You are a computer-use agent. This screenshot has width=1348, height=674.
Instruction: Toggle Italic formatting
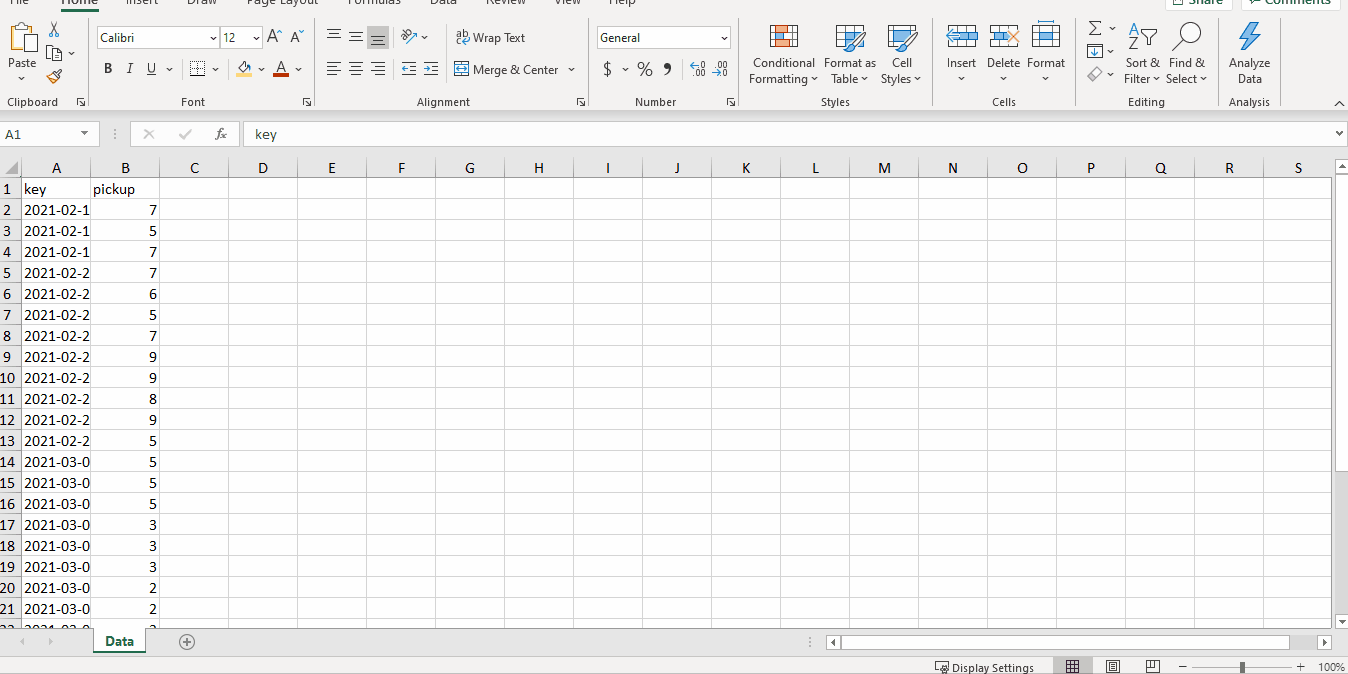click(x=130, y=69)
